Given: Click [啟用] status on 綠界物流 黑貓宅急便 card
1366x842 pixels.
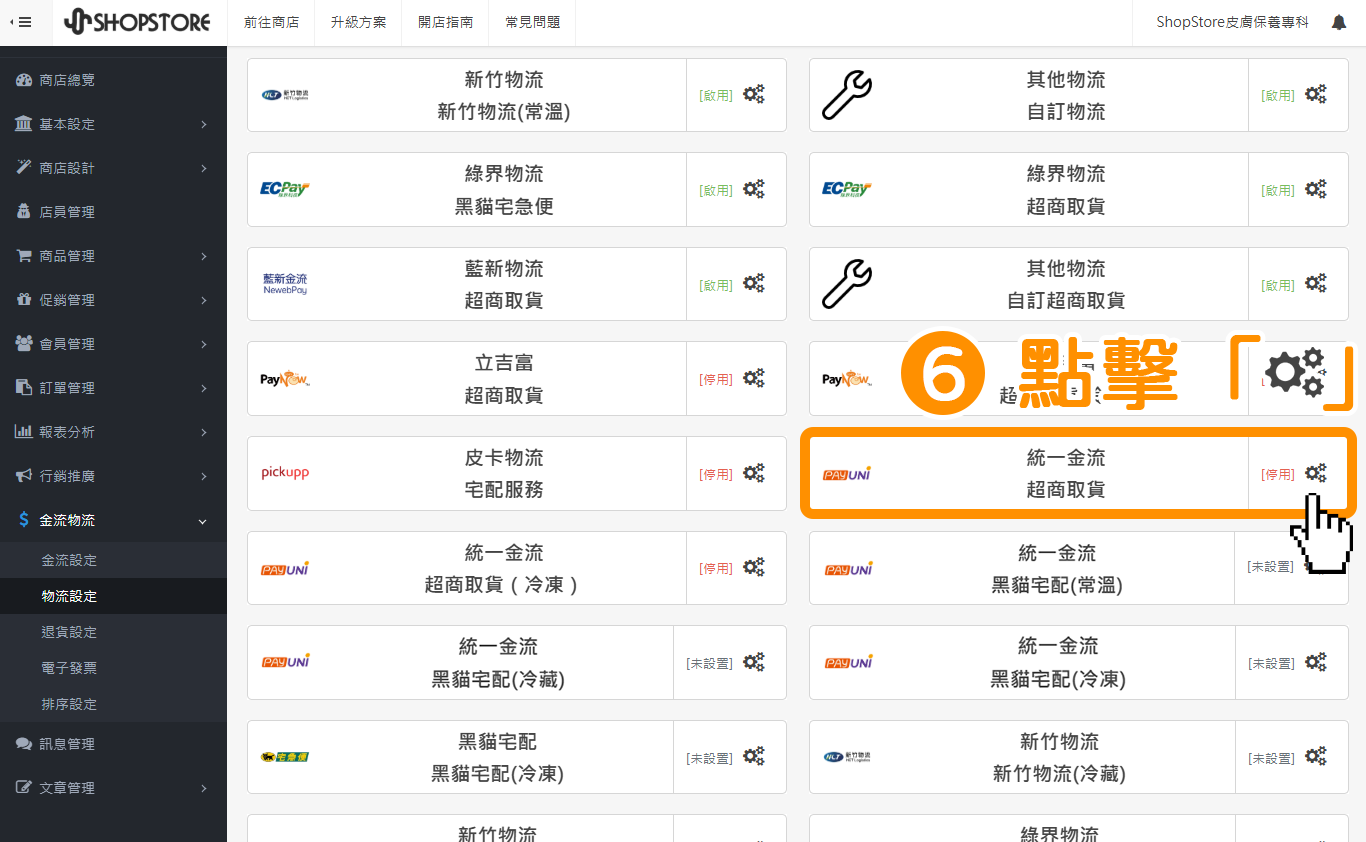Looking at the screenshot, I should [716, 190].
